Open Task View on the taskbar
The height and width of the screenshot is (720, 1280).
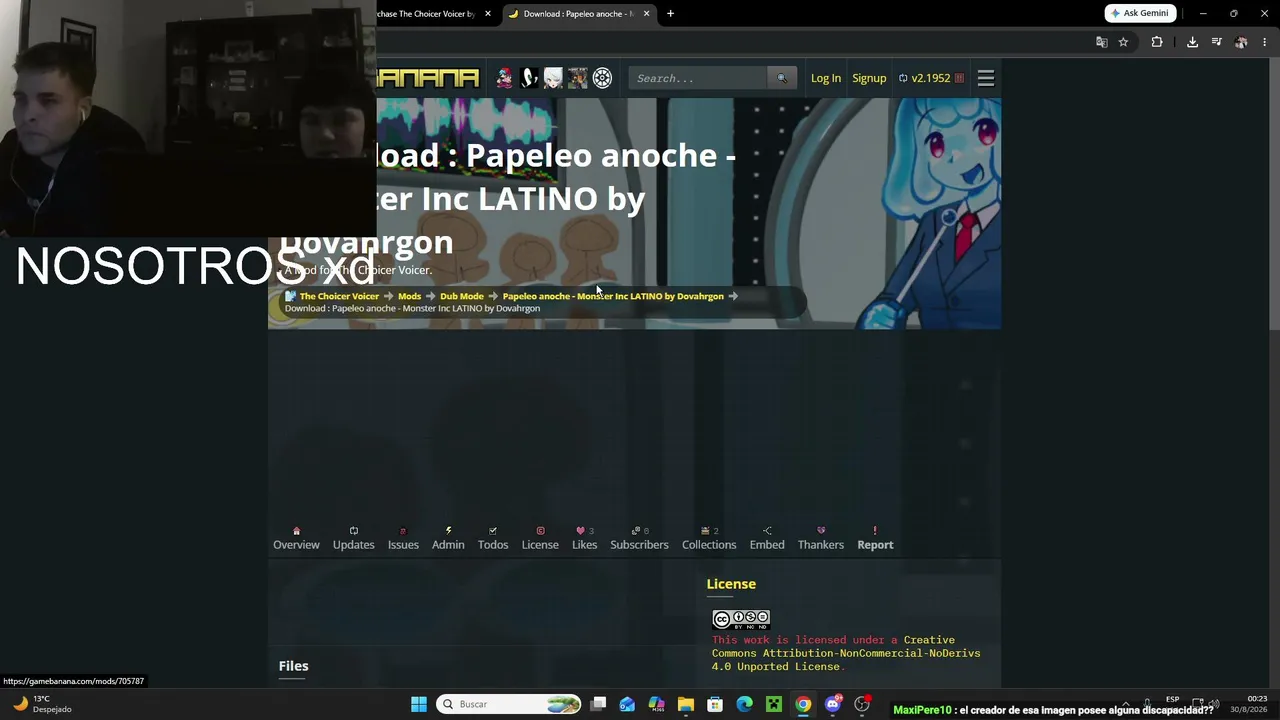tap(598, 704)
